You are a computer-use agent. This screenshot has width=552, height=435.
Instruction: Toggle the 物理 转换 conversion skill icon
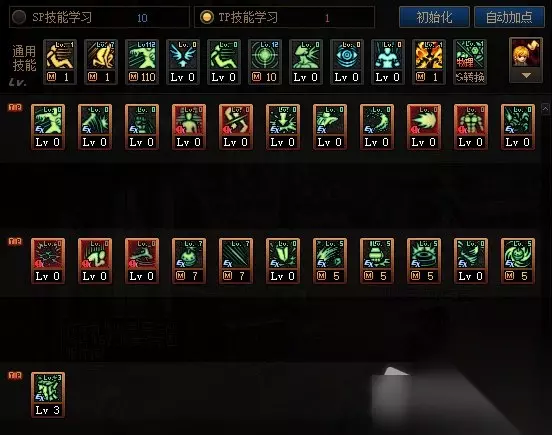coord(470,62)
